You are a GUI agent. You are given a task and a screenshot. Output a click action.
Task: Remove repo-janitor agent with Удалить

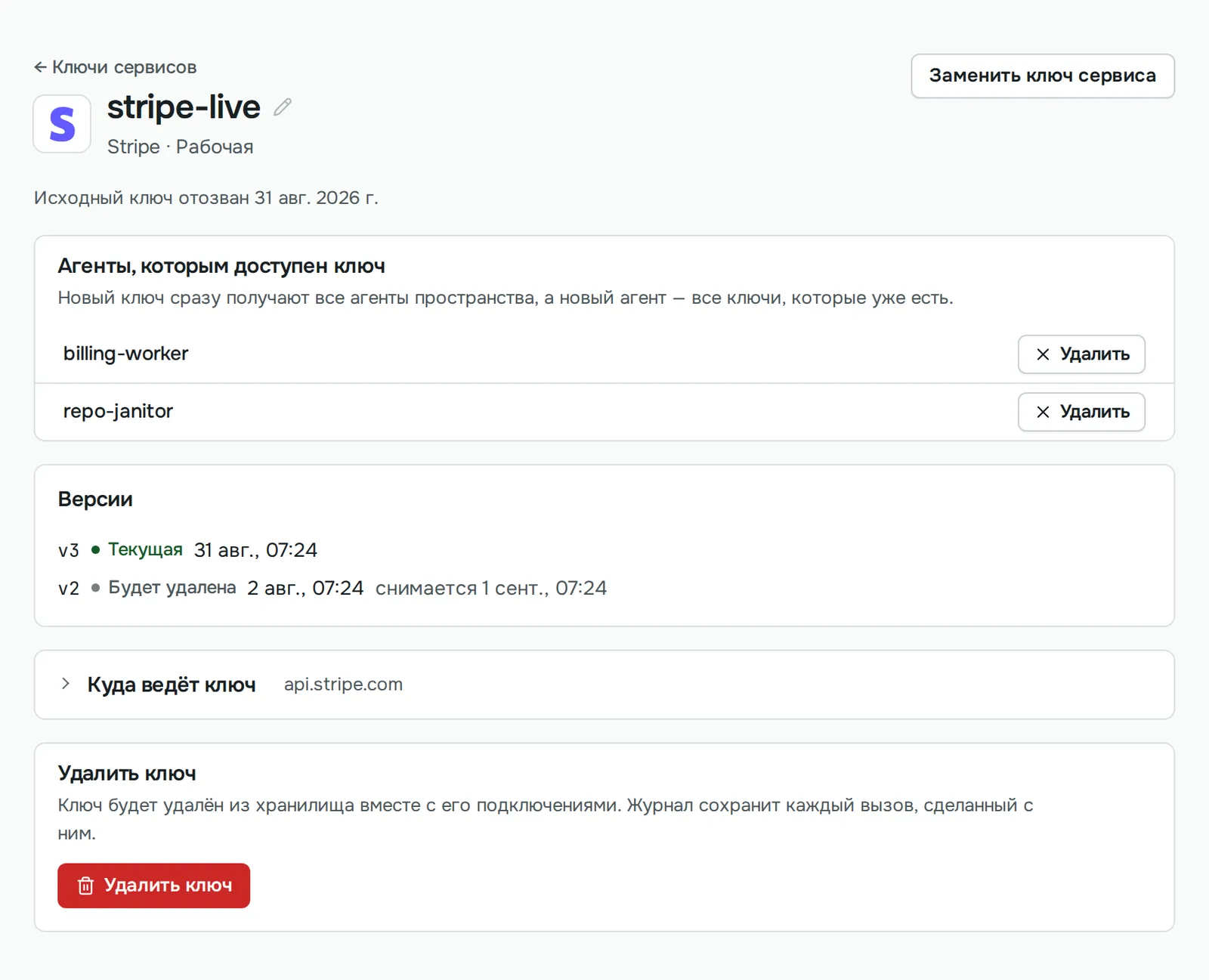coord(1081,412)
